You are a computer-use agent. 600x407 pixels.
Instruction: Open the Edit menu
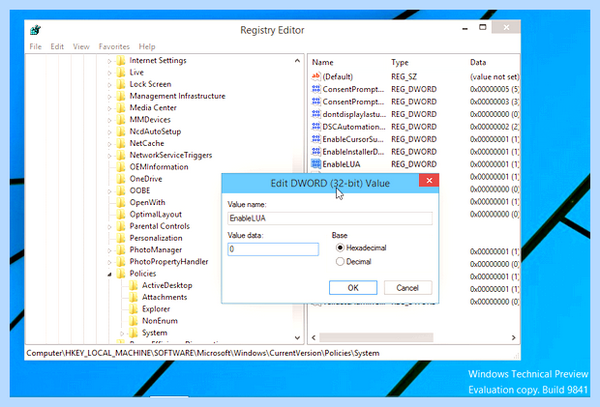pos(57,47)
